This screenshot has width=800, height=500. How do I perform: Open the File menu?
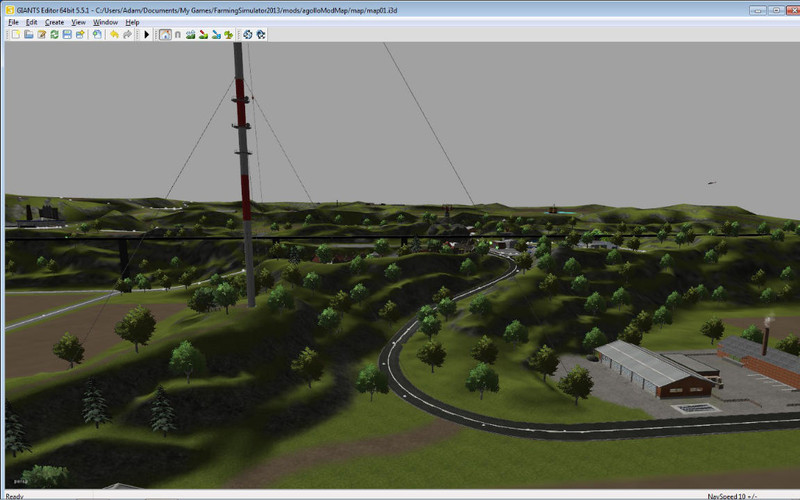click(13, 22)
